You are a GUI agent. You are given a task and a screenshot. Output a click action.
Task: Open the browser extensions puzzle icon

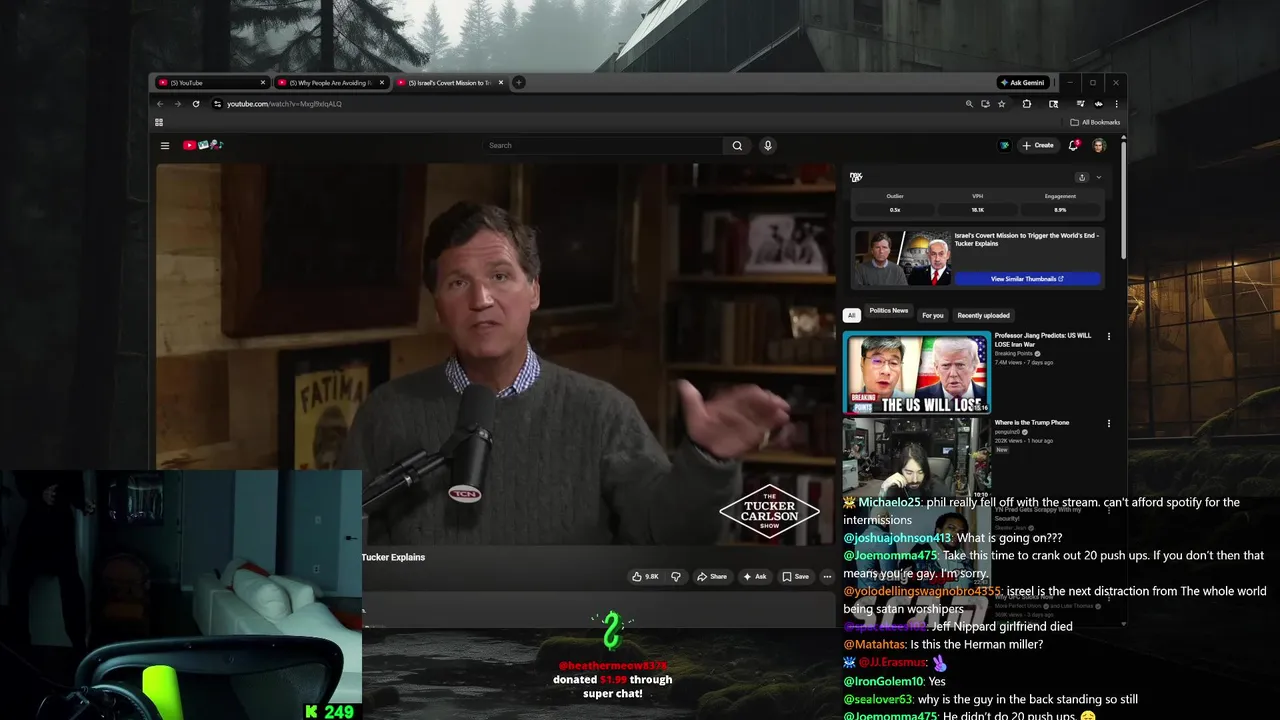coord(1026,104)
